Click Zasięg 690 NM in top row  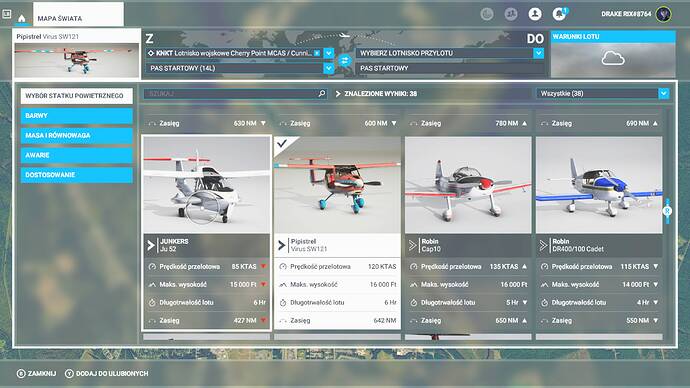(599, 124)
